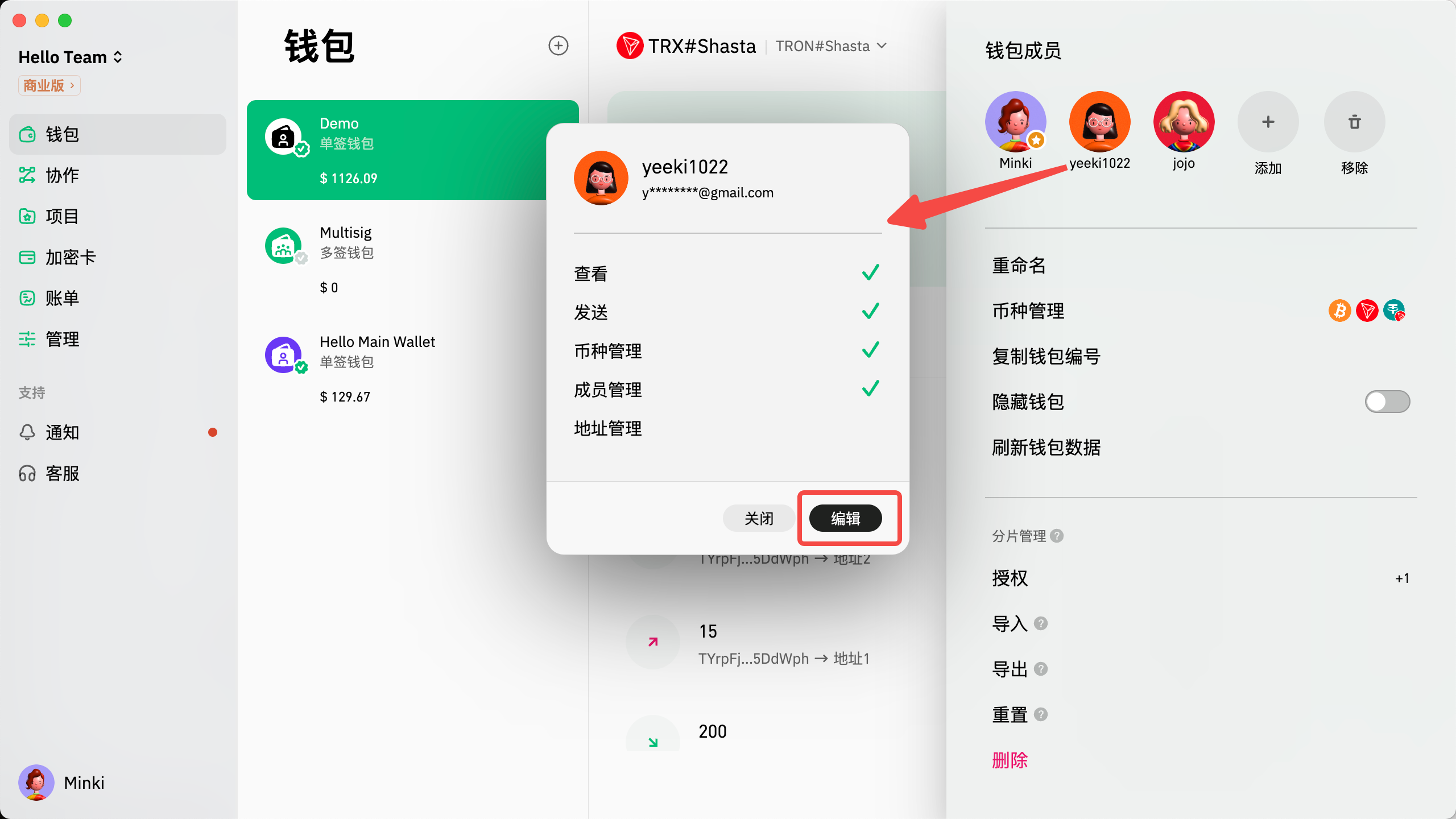
Task: Click the 关闭 button
Action: 759,518
